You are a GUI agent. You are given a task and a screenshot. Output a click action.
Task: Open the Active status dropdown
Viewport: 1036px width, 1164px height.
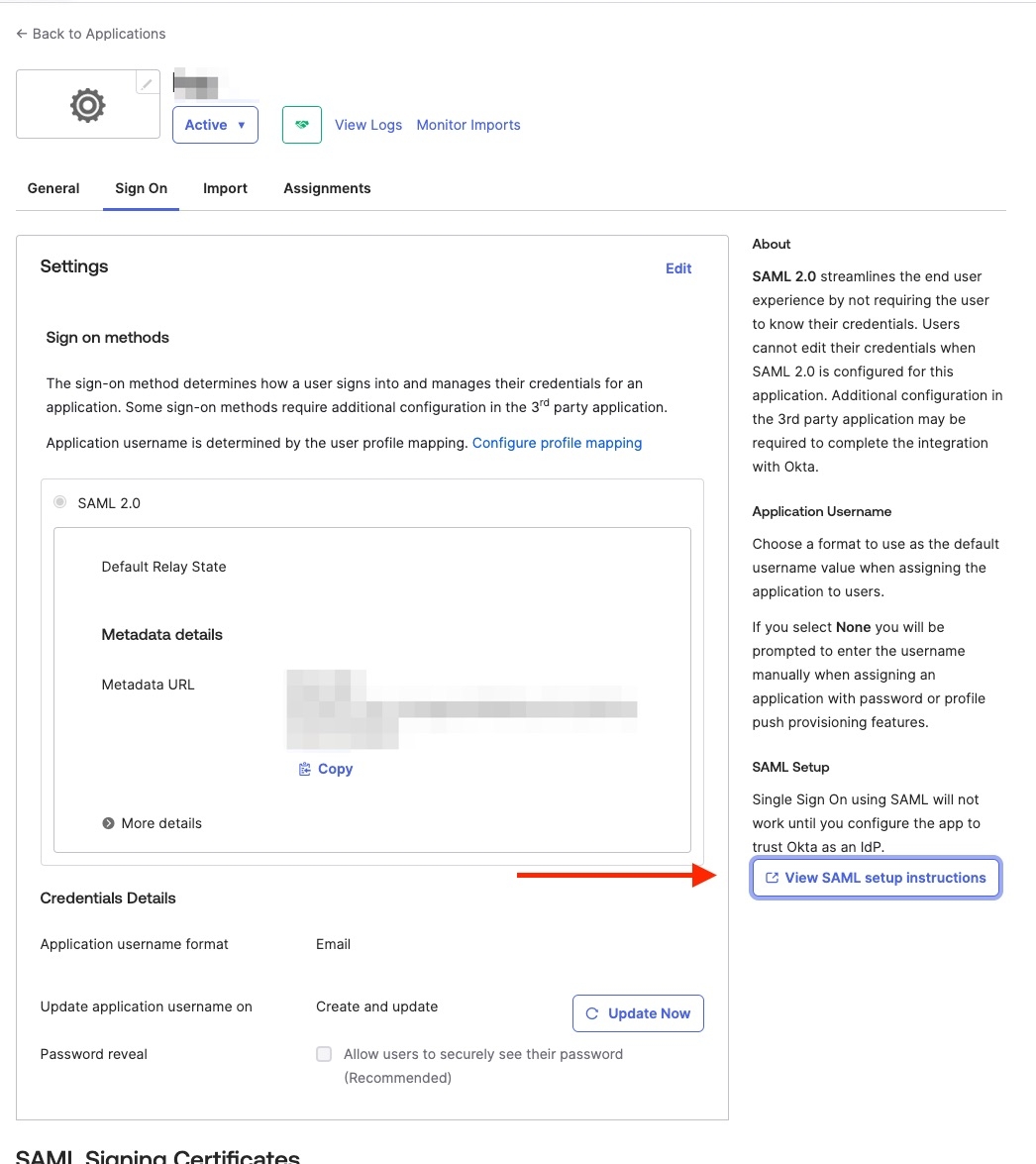point(215,125)
